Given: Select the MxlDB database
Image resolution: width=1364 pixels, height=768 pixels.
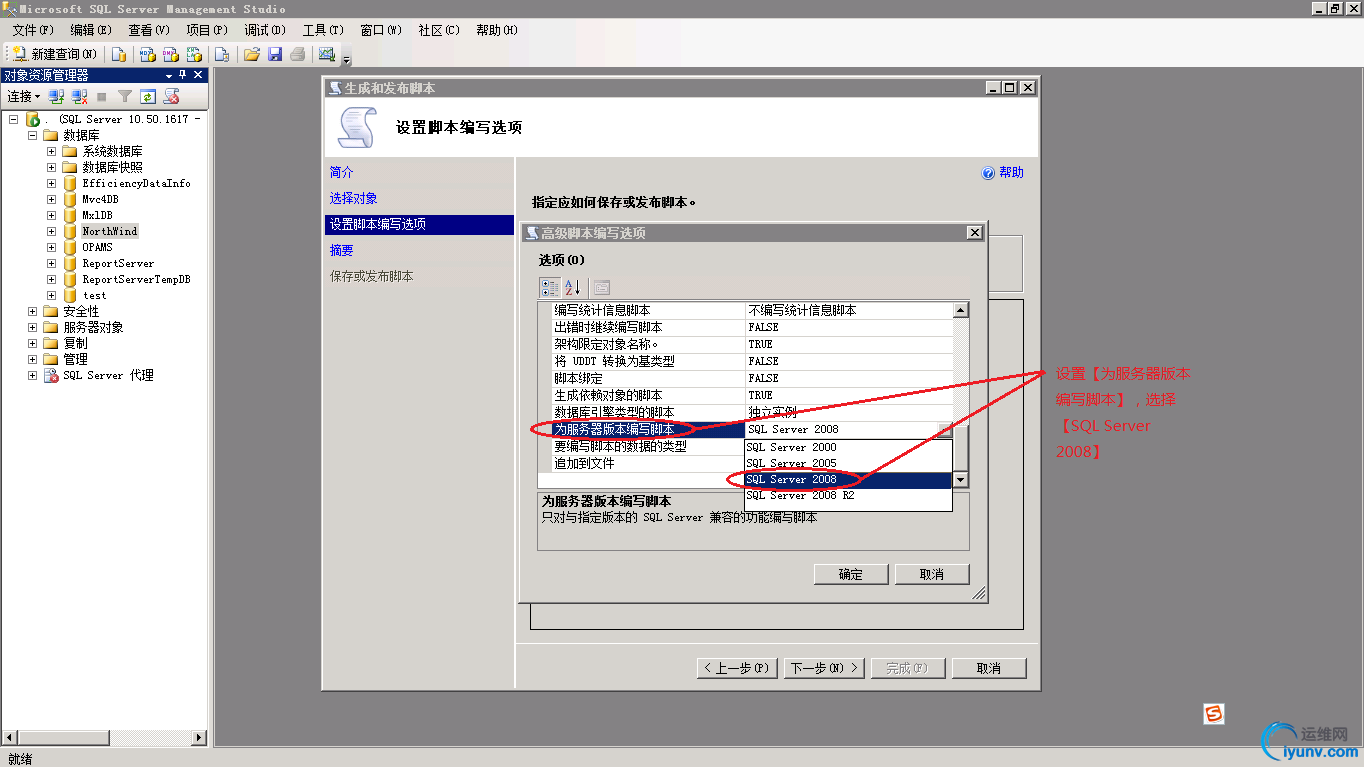Looking at the screenshot, I should click(97, 215).
